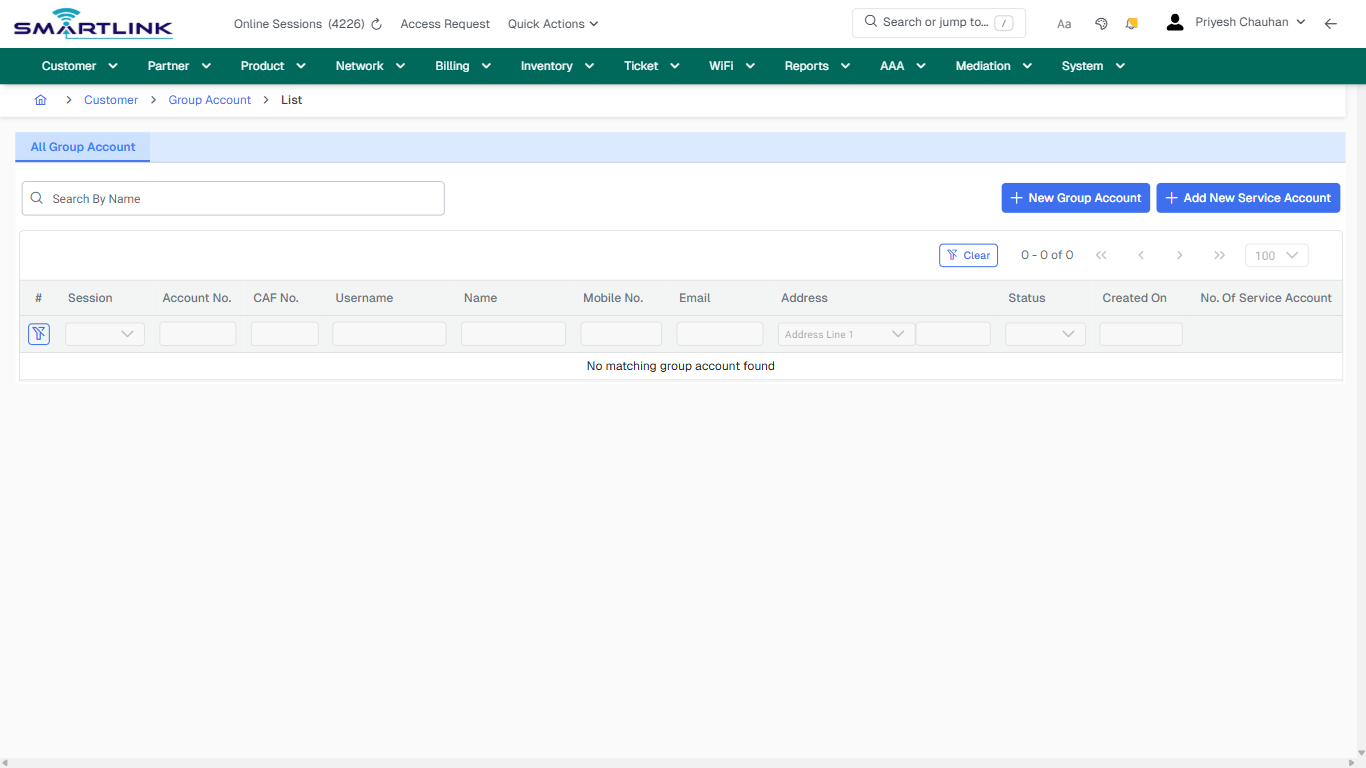Click the Add New Service Account button
Viewport: 1366px width, 768px height.
tap(1248, 198)
